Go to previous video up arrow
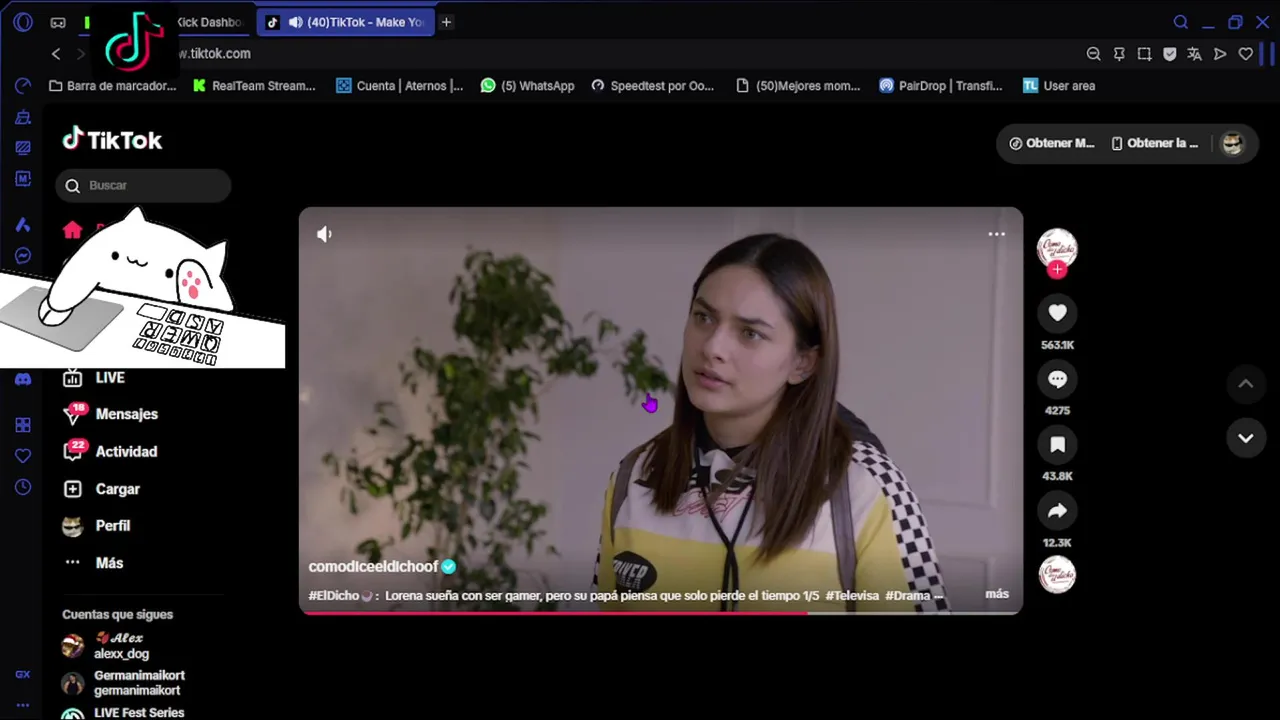The height and width of the screenshot is (720, 1280). (x=1246, y=383)
